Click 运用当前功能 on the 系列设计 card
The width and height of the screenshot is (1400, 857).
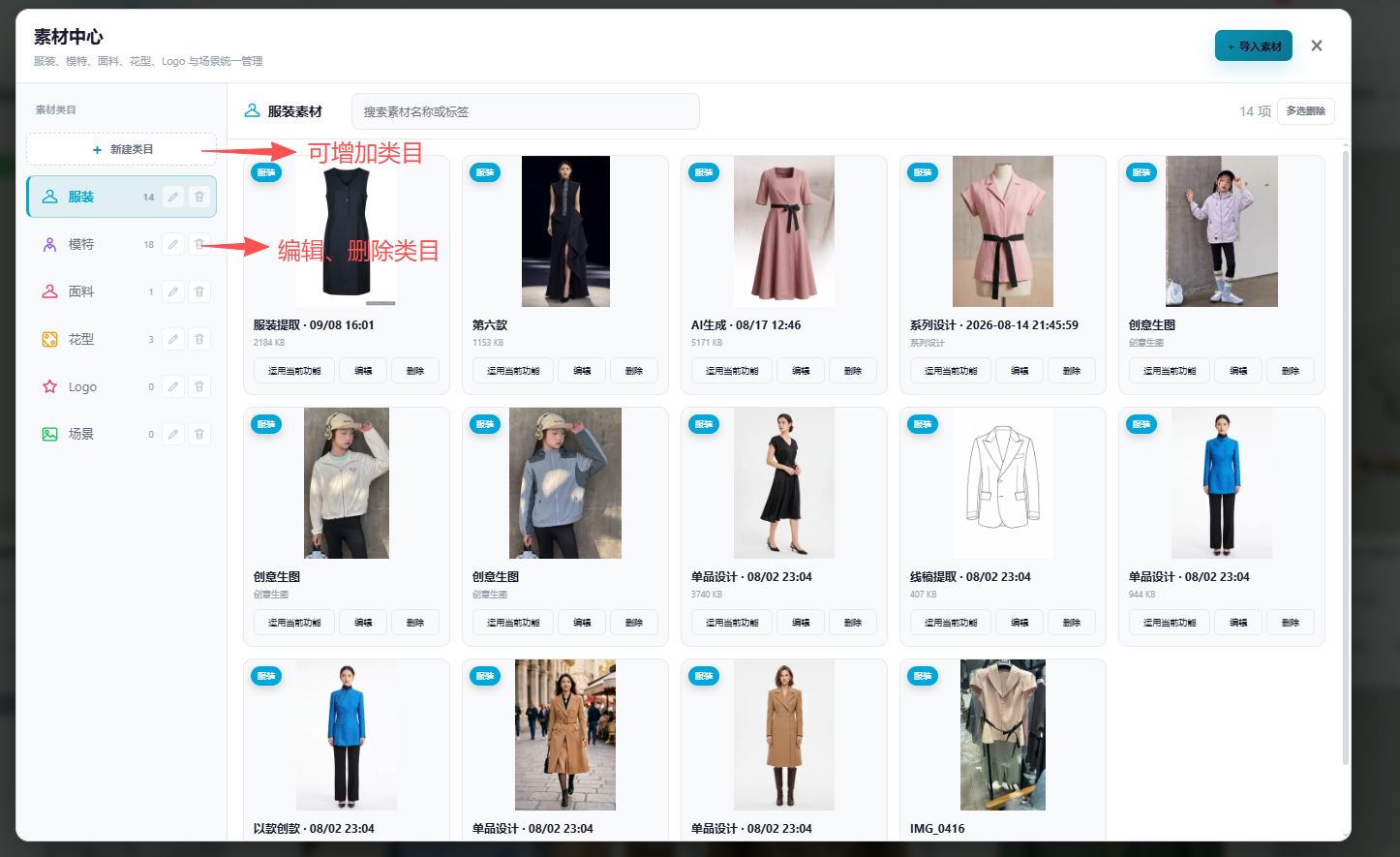951,371
